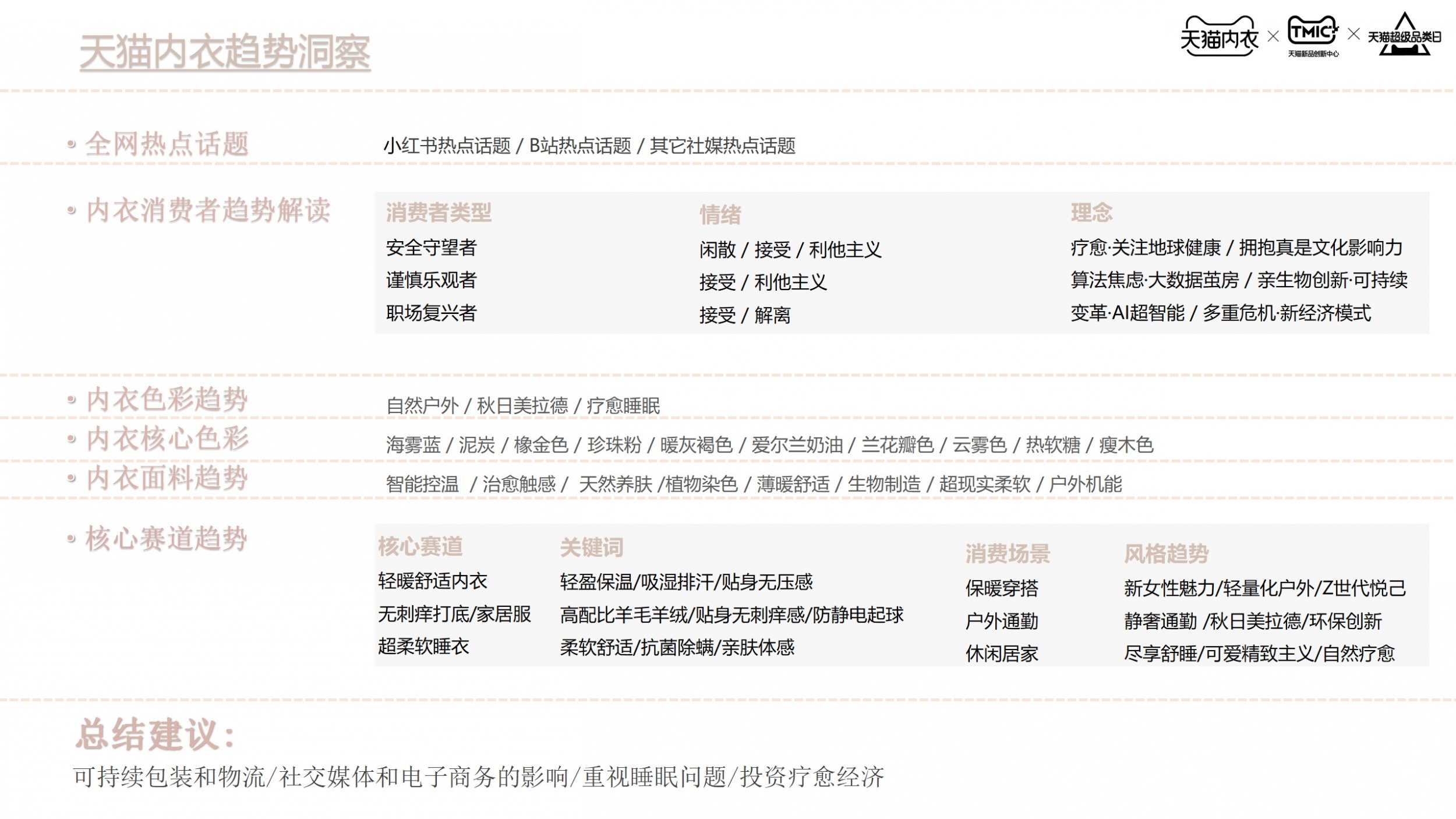
Task: Click the 天猫内衣 cat logo
Action: [1219, 36]
